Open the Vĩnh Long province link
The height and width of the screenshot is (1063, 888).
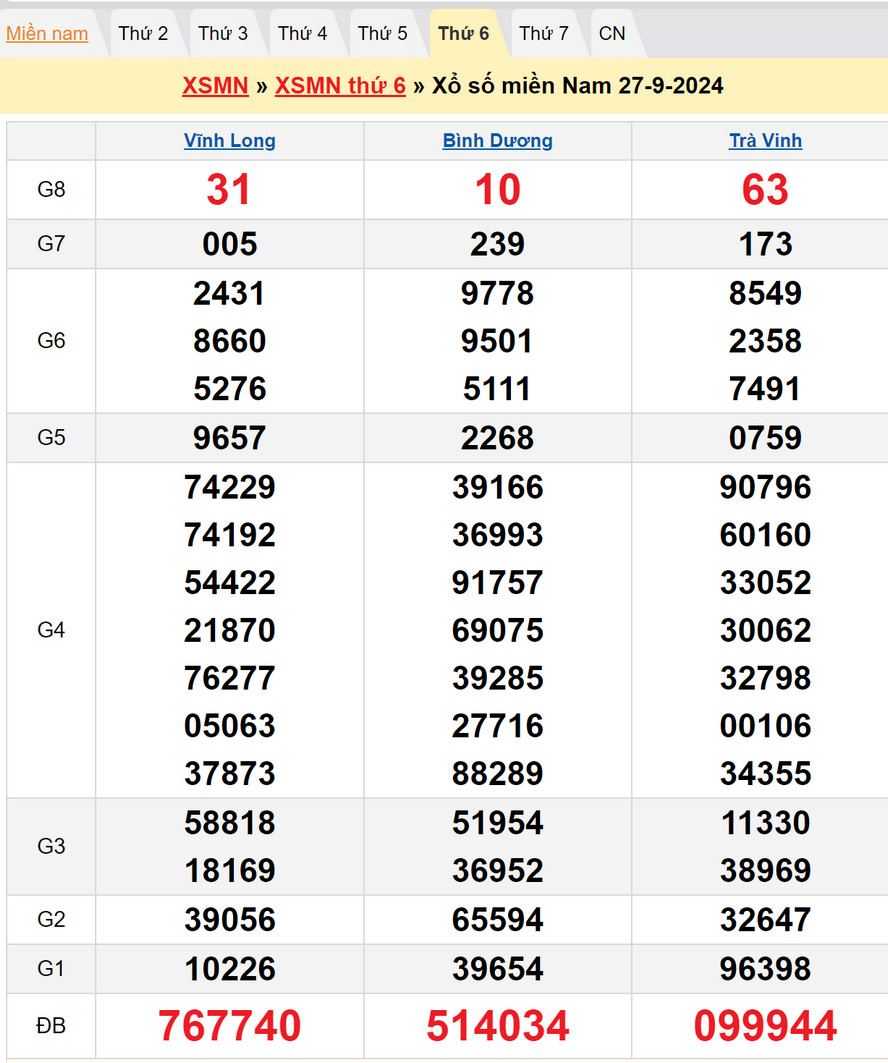(x=230, y=141)
